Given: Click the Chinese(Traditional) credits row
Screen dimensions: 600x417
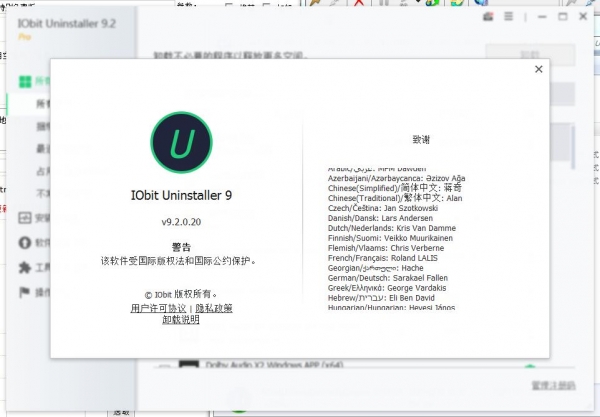Looking at the screenshot, I should [x=395, y=198].
